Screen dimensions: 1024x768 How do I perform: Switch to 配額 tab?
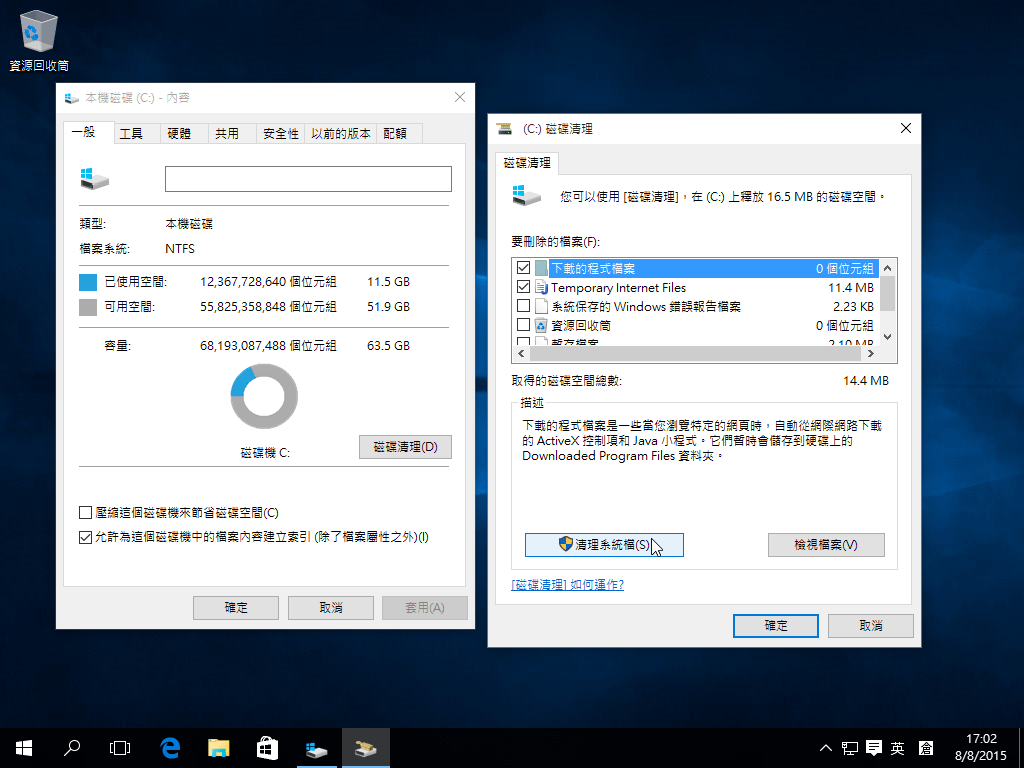[399, 133]
